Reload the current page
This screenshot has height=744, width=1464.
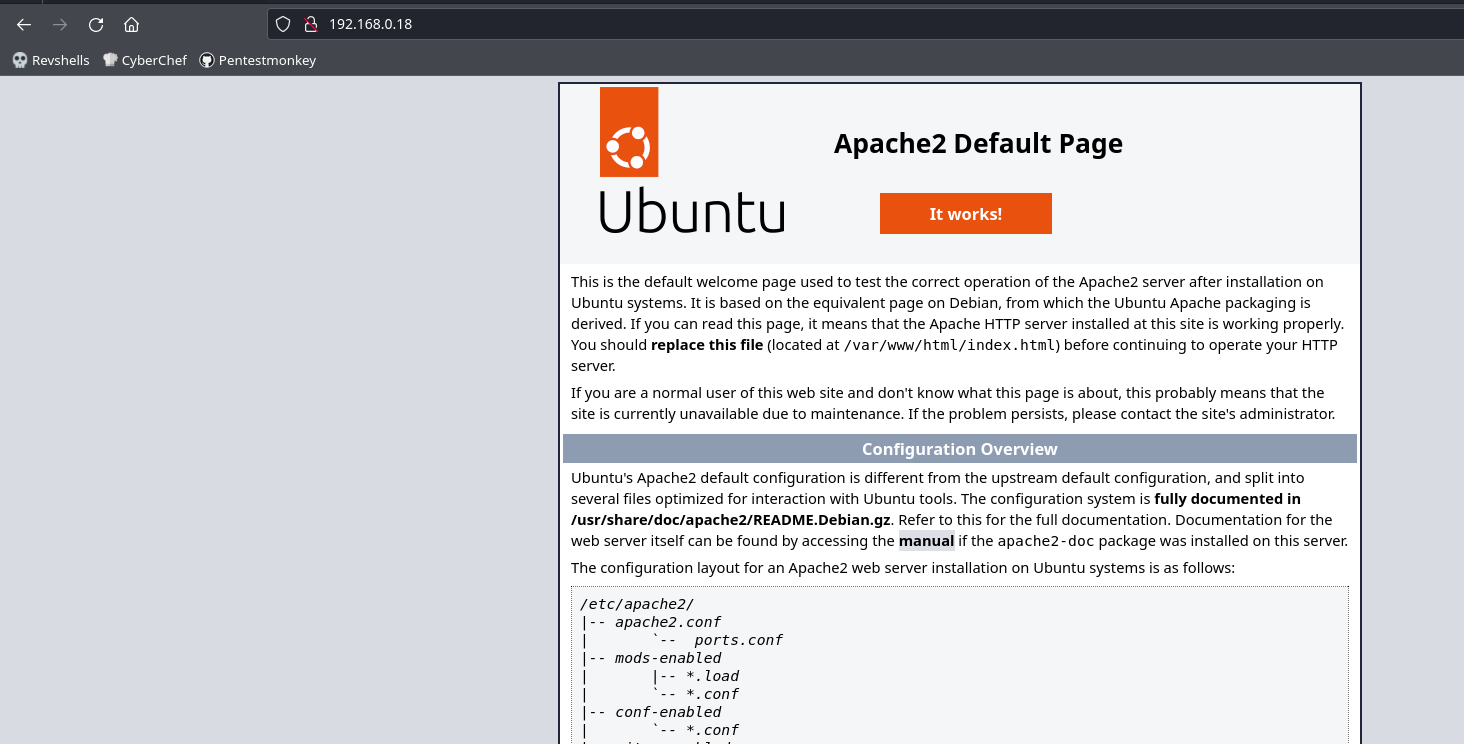[x=96, y=24]
